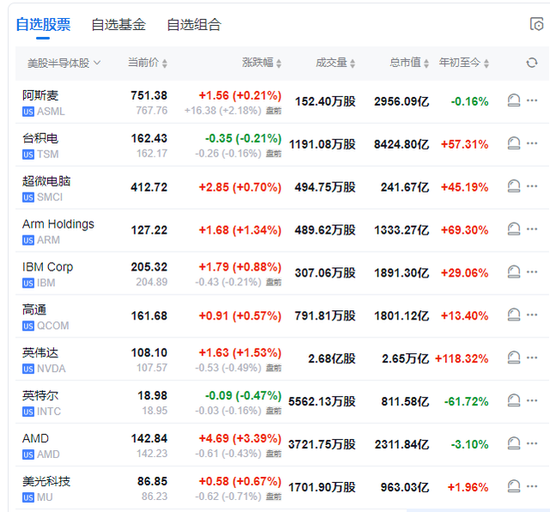Click change -0.35 (-0.21%)
Screen dimensions: 550x512
(243, 138)
